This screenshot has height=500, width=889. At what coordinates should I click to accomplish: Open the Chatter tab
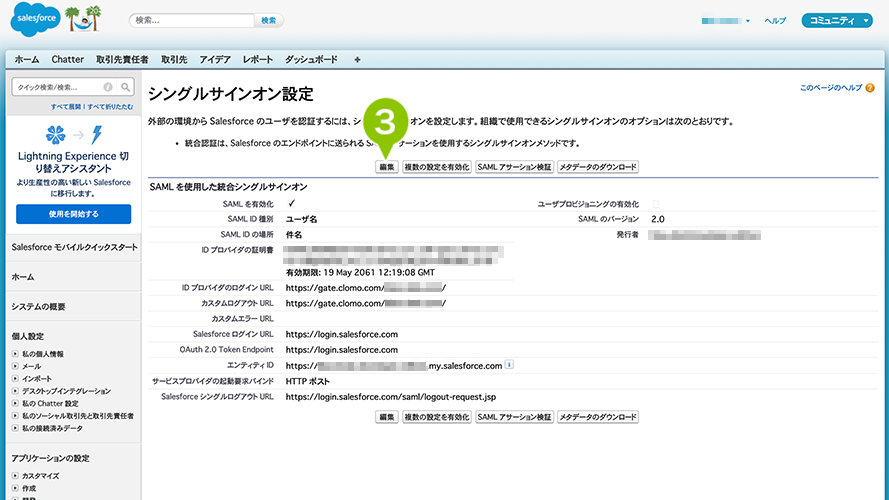pos(67,60)
